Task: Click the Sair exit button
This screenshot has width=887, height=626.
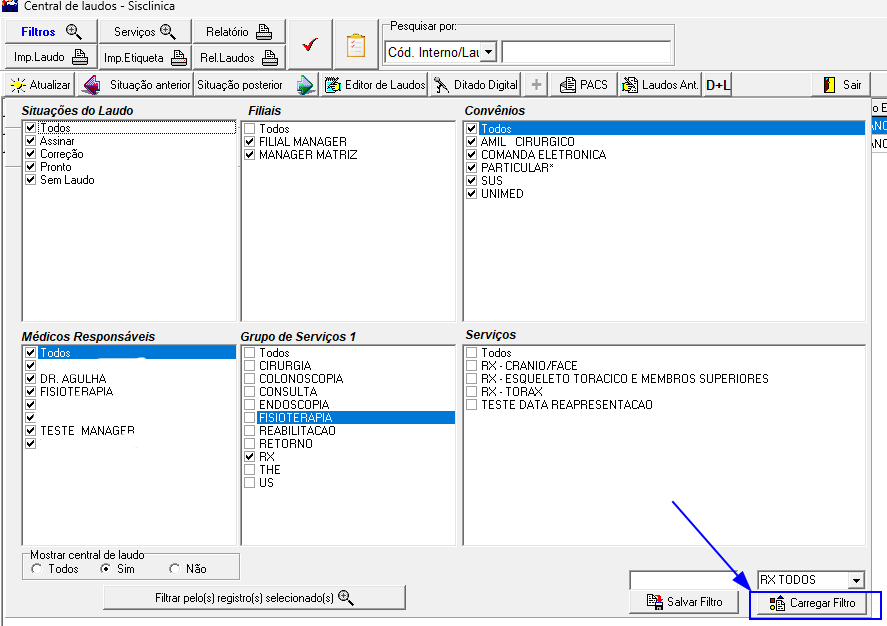Action: click(x=842, y=85)
